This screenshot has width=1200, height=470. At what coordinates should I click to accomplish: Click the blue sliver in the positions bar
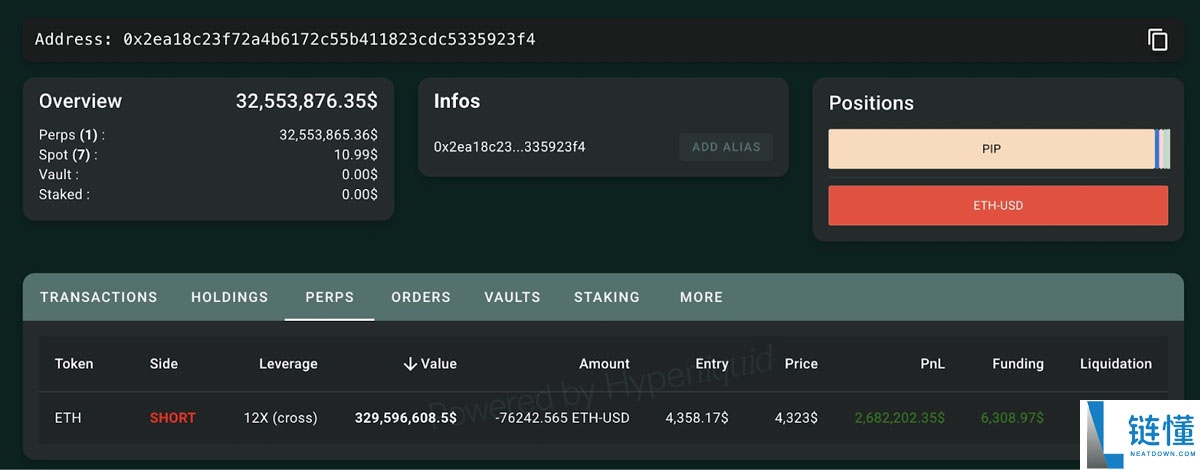[x=1157, y=148]
